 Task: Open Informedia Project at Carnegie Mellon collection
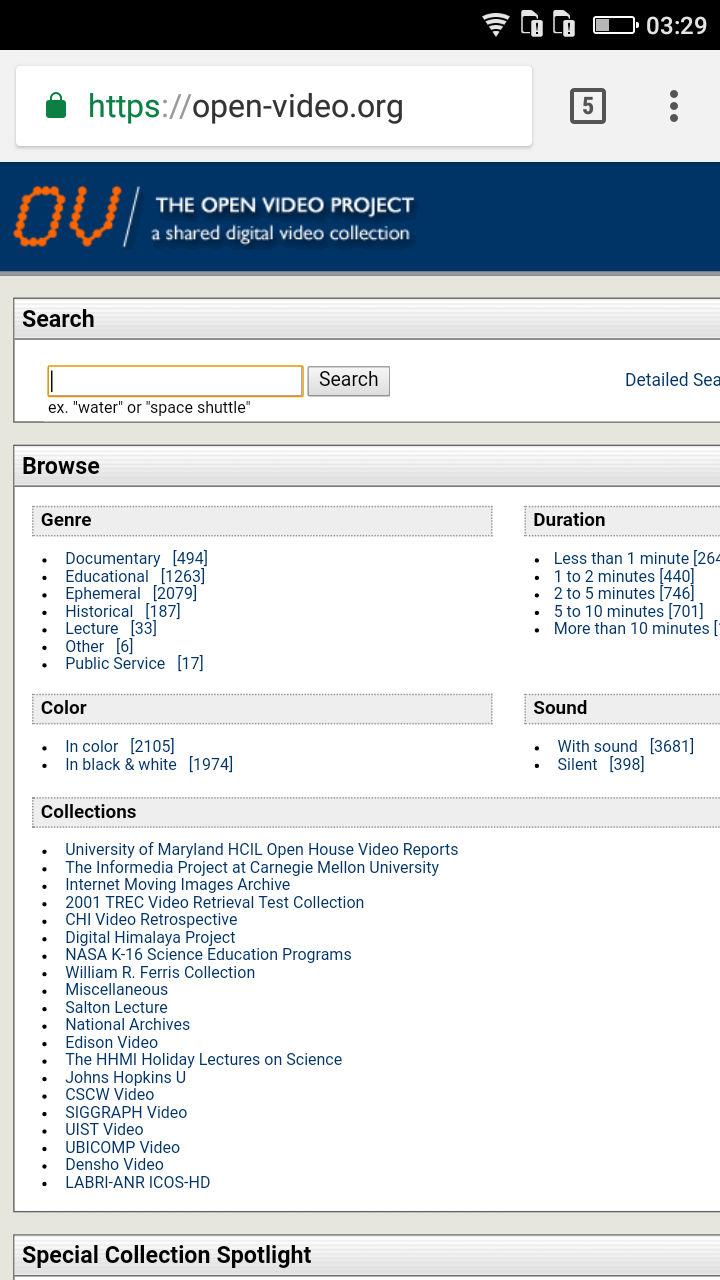coord(252,867)
